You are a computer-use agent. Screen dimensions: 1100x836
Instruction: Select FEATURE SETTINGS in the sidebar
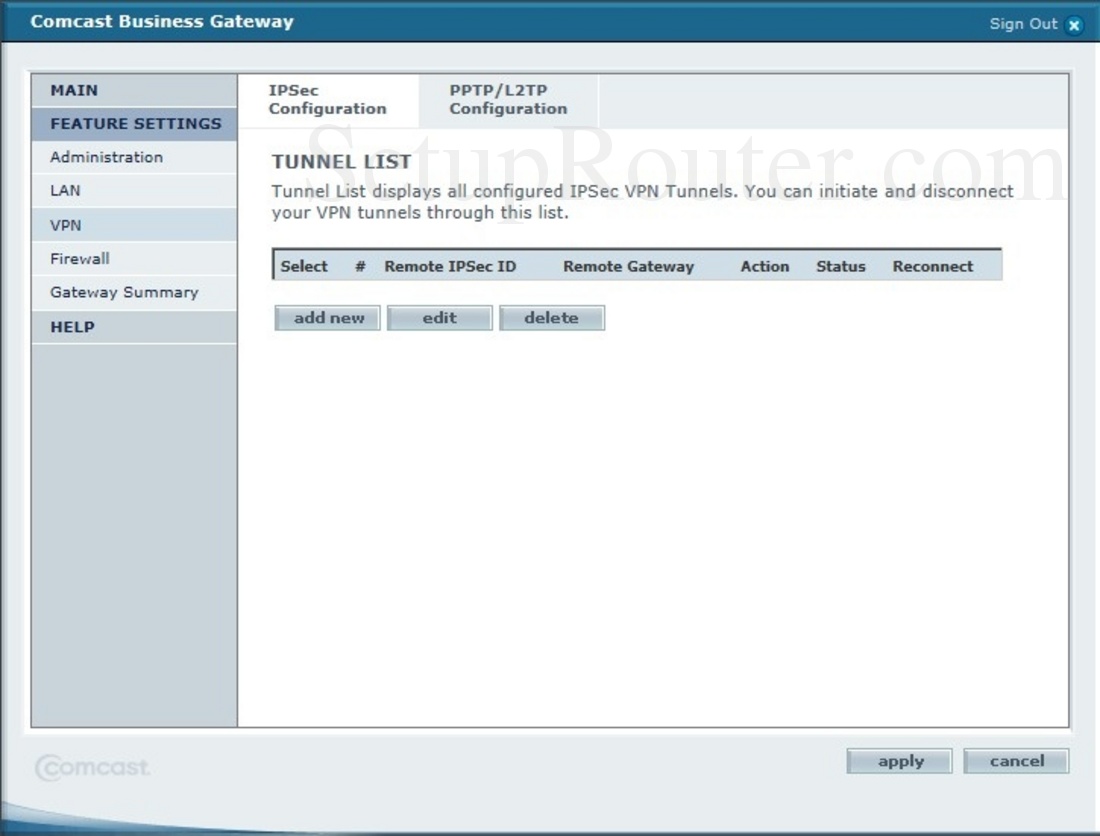coord(134,124)
